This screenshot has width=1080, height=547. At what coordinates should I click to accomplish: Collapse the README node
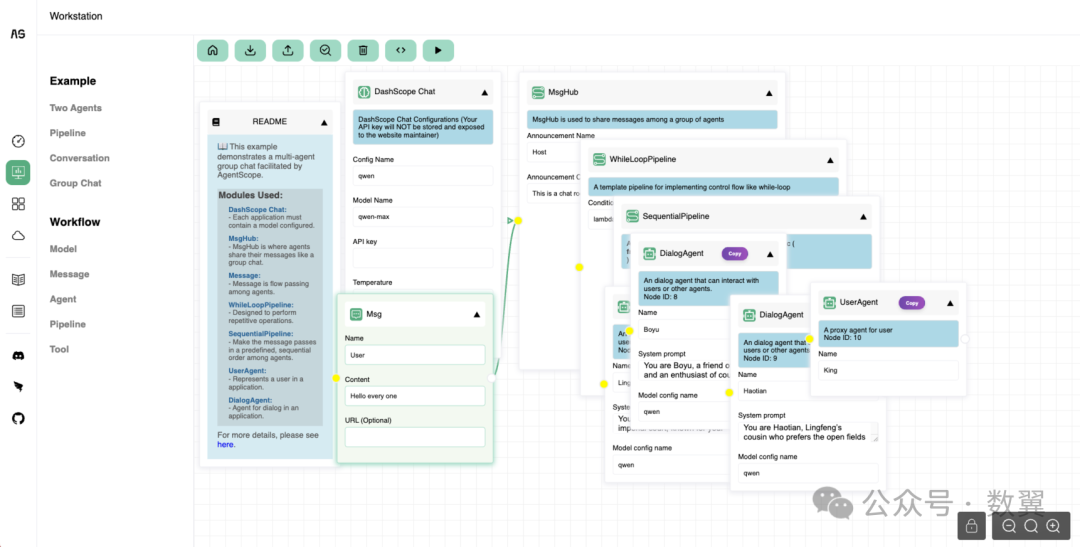pyautogui.click(x=324, y=122)
